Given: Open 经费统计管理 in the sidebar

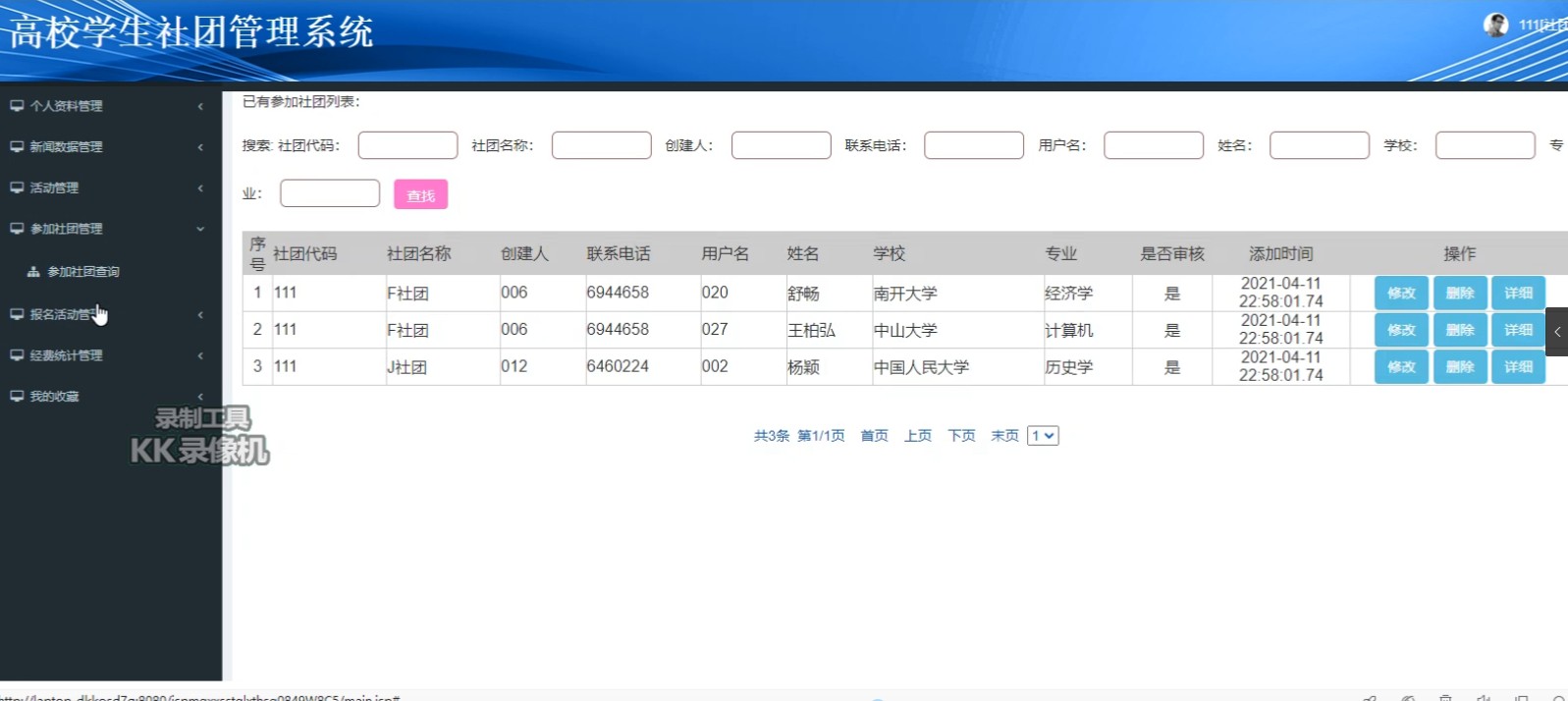Looking at the screenshot, I should [66, 355].
